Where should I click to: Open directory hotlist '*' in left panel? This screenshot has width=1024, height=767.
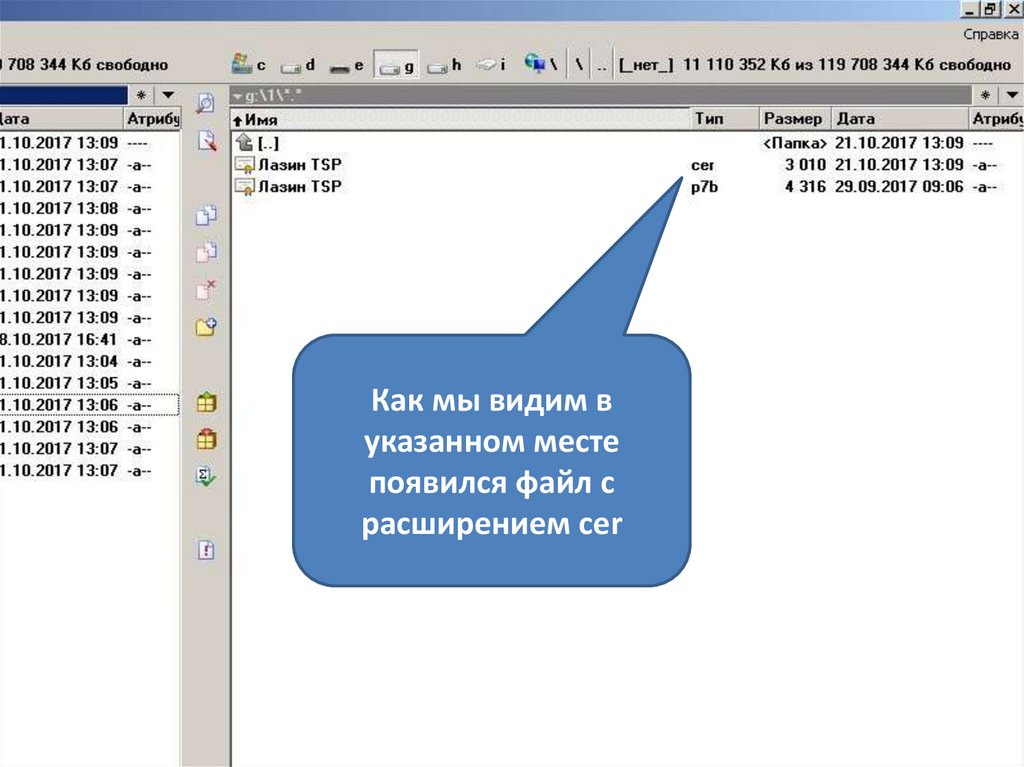(141, 95)
